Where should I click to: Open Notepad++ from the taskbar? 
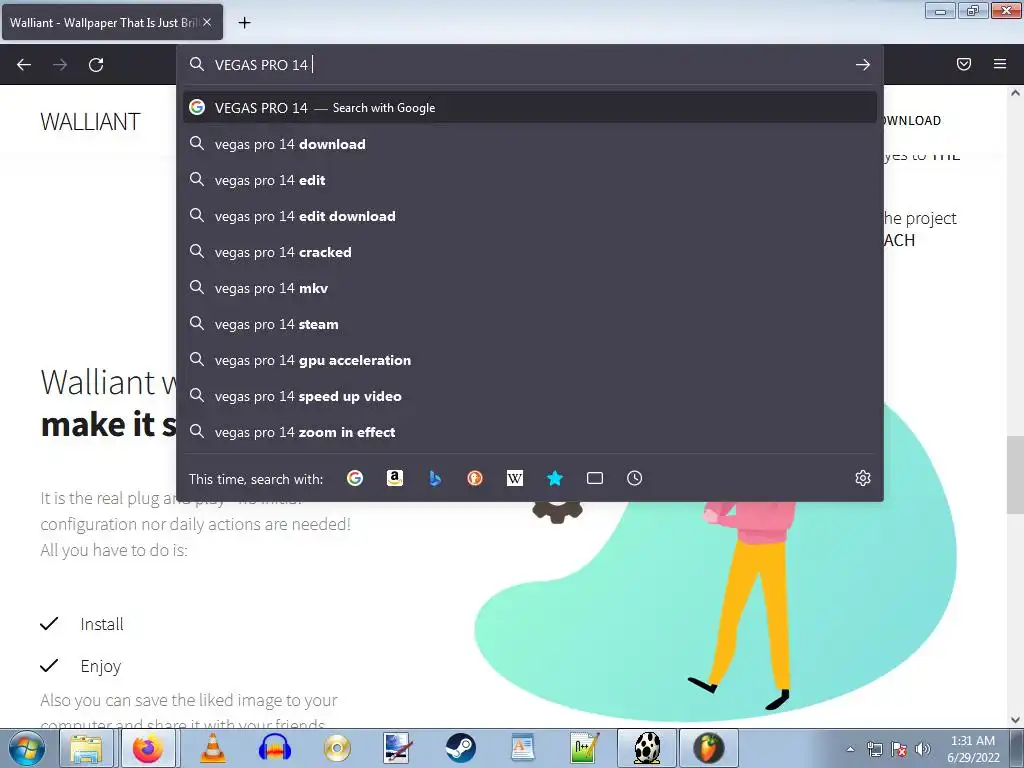584,748
